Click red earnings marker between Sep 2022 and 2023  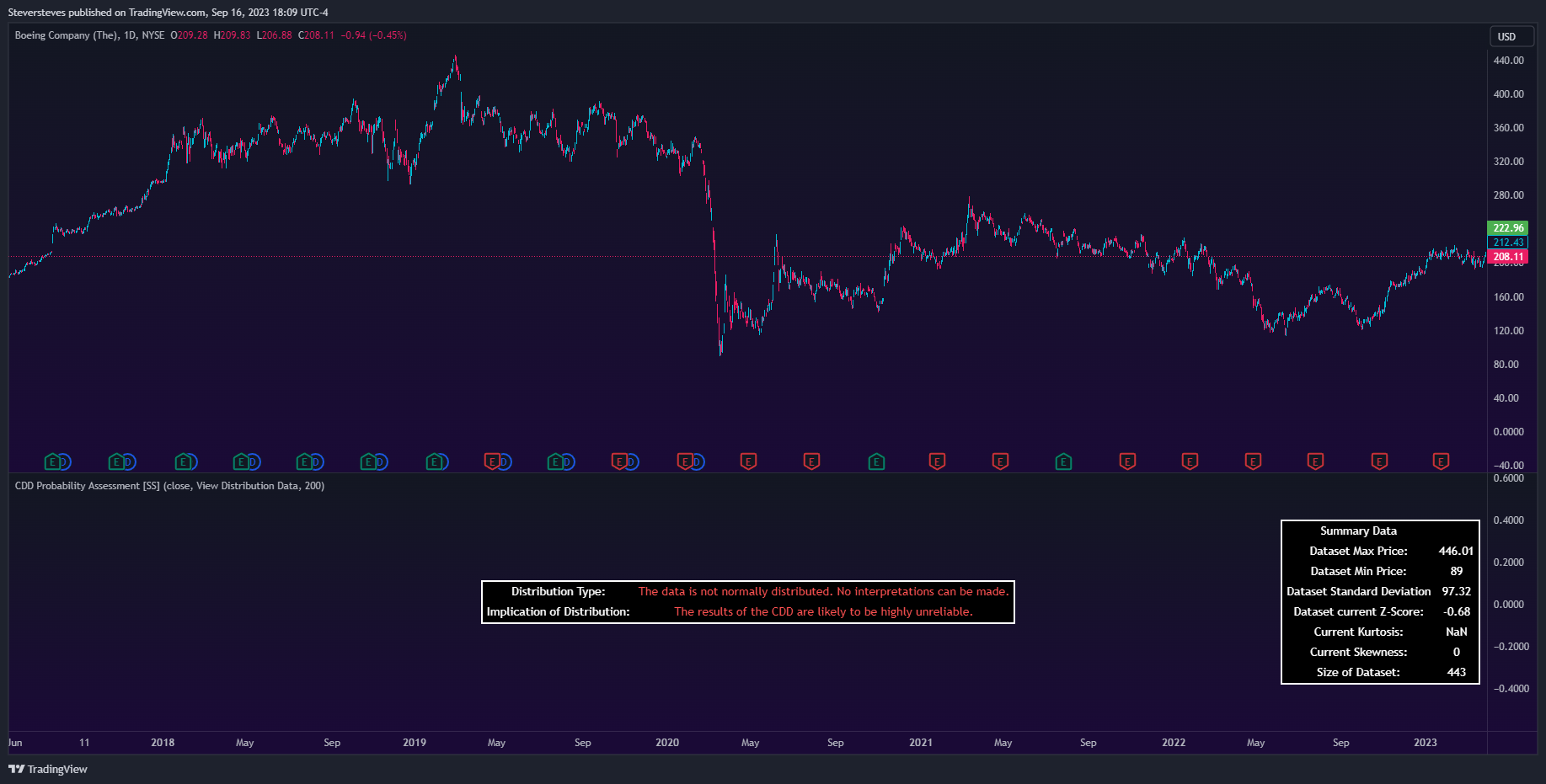click(1379, 461)
